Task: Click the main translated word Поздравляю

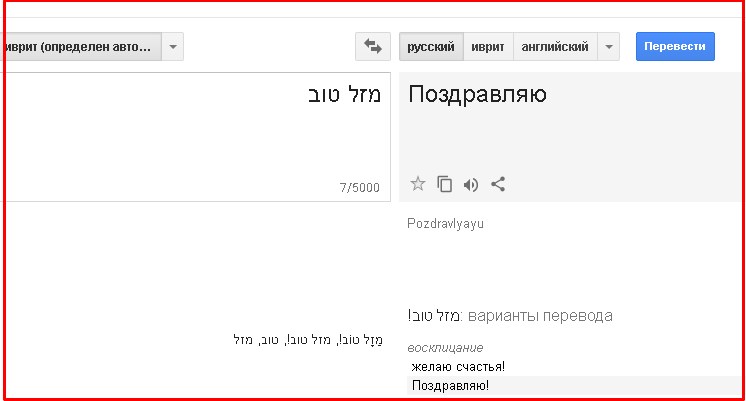Action: [477, 96]
